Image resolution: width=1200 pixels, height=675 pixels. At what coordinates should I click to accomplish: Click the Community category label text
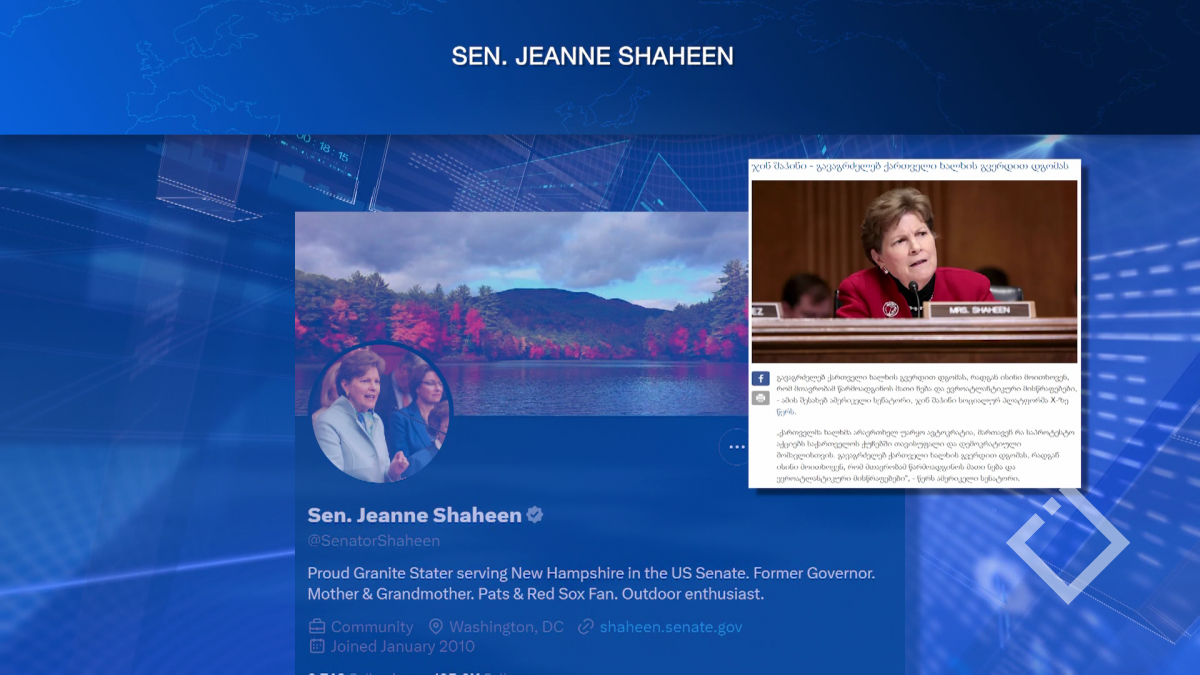(x=372, y=627)
